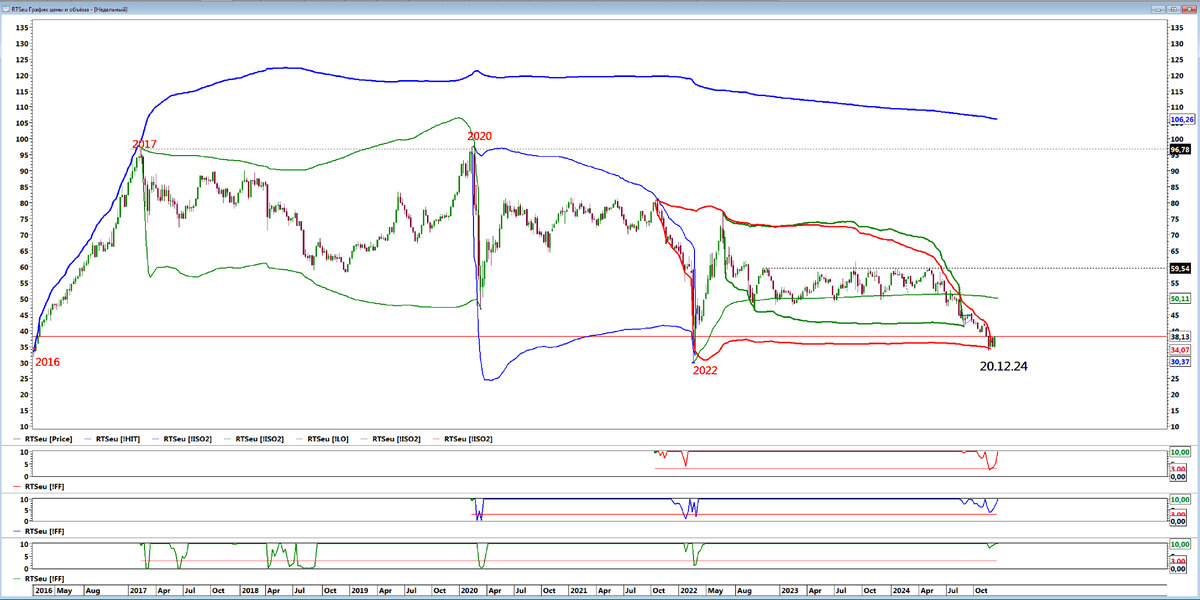
Task: Click the 96,78 price level tag
Action: coord(1179,149)
